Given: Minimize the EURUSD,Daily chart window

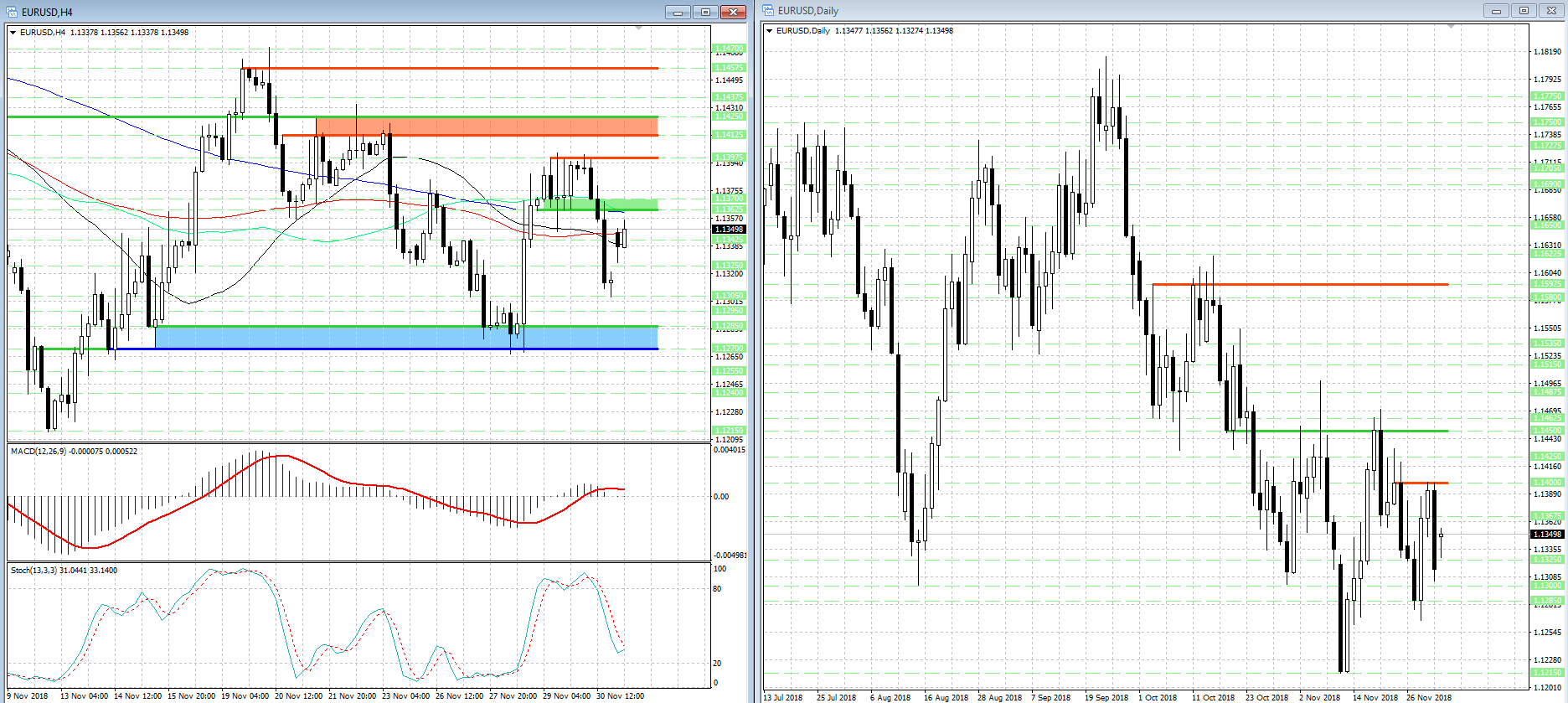Looking at the screenshot, I should pos(1495,11).
